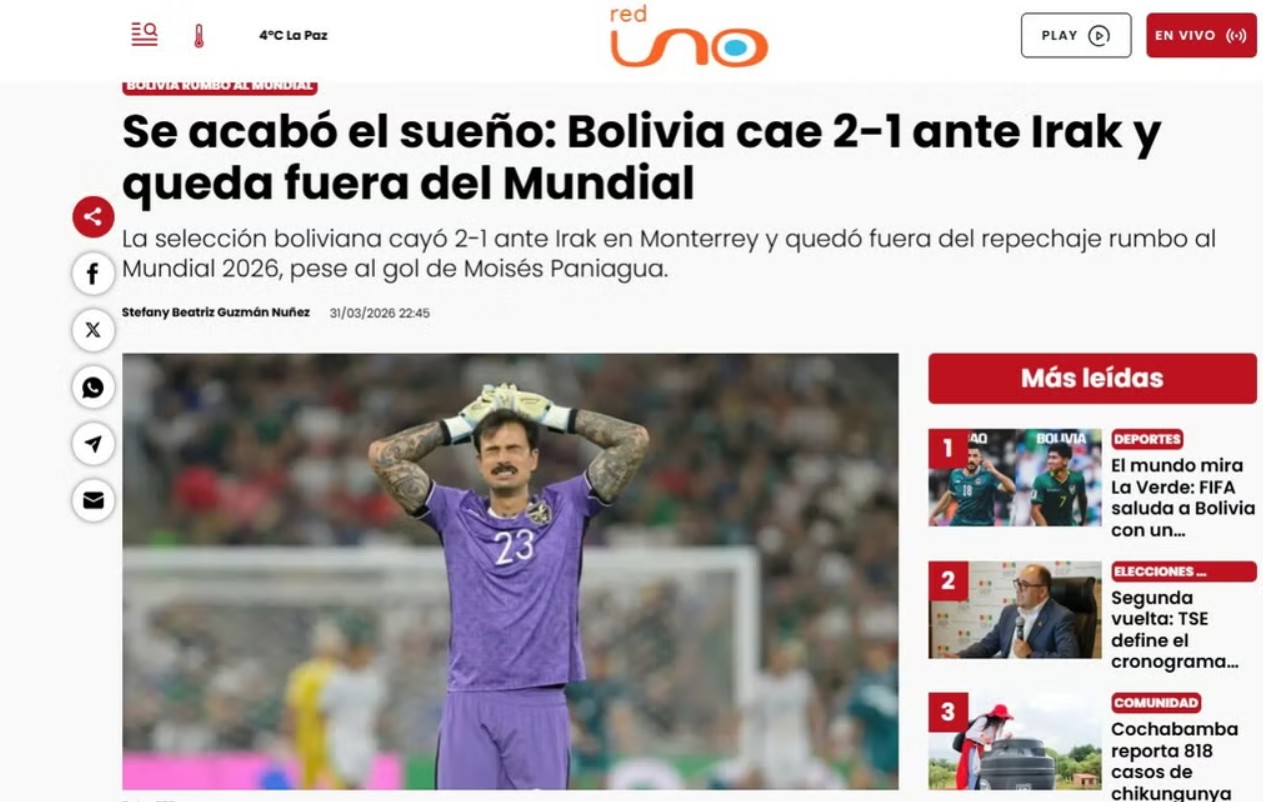Open the menu search icon in the header
Image resolution: width=1263 pixels, height=802 pixels.
144,34
